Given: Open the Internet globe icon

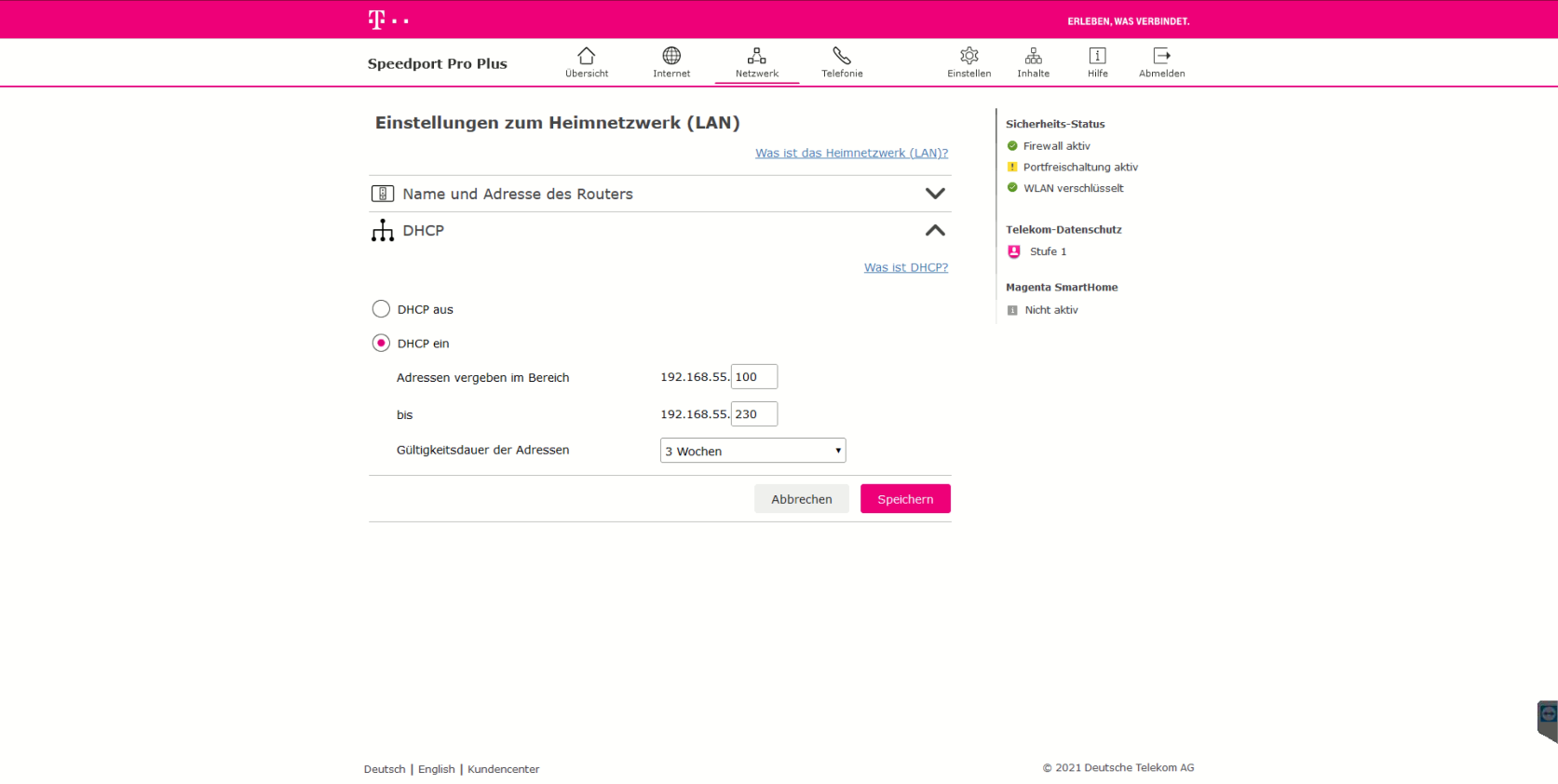Looking at the screenshot, I should pyautogui.click(x=671, y=56).
